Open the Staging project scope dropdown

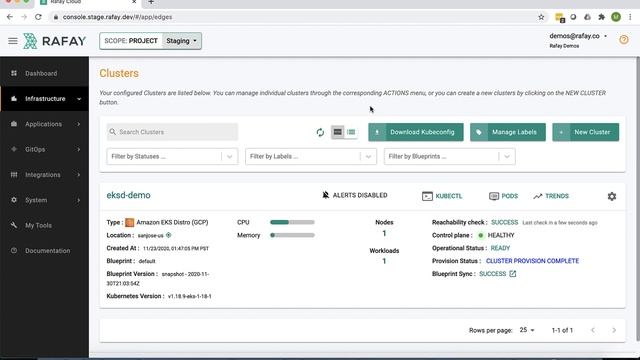click(x=181, y=41)
